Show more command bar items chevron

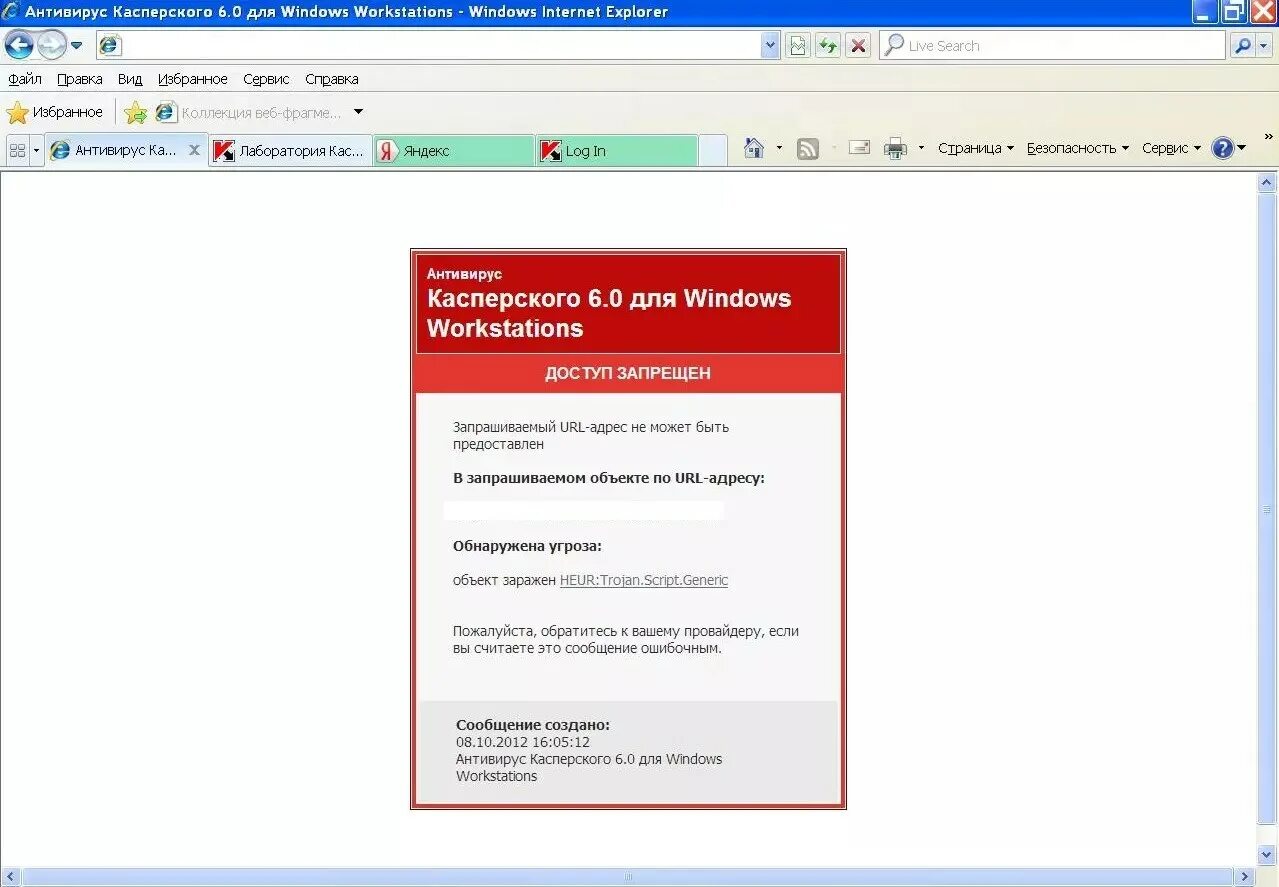click(x=1270, y=136)
